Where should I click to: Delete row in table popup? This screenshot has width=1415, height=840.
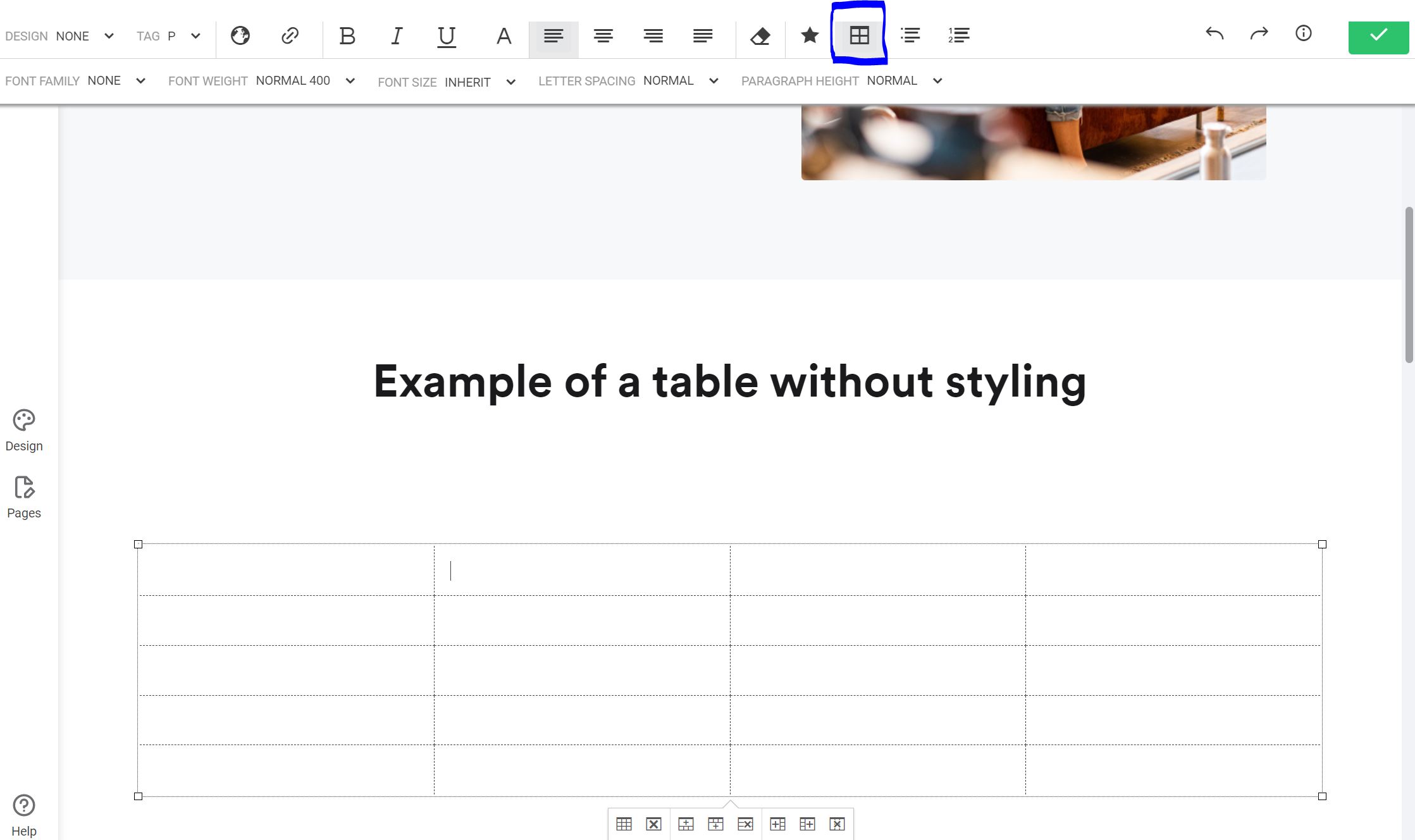(x=746, y=824)
